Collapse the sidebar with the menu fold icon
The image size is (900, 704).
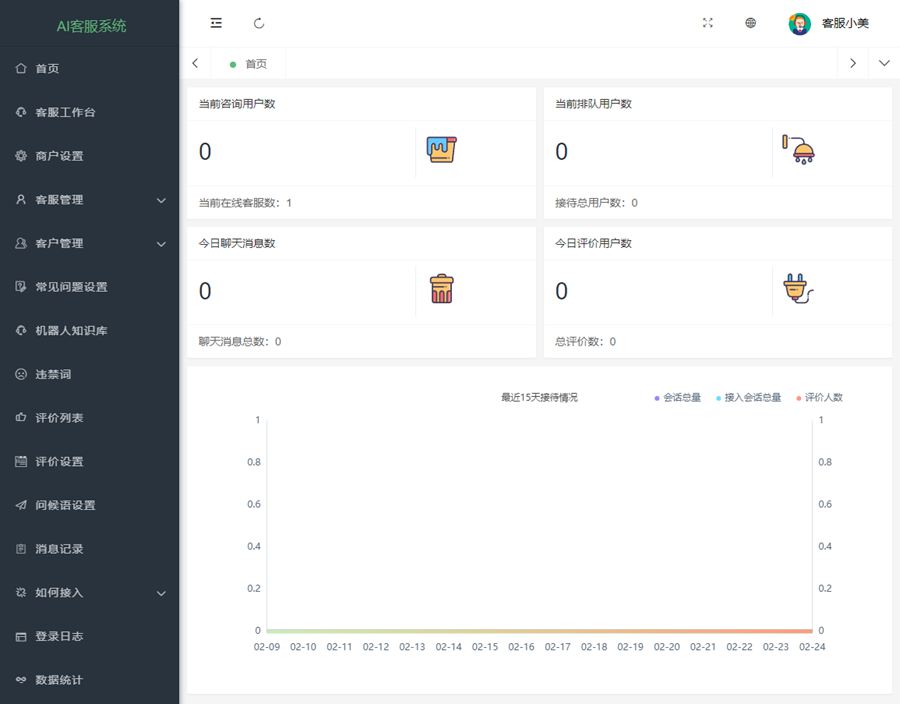click(x=216, y=23)
